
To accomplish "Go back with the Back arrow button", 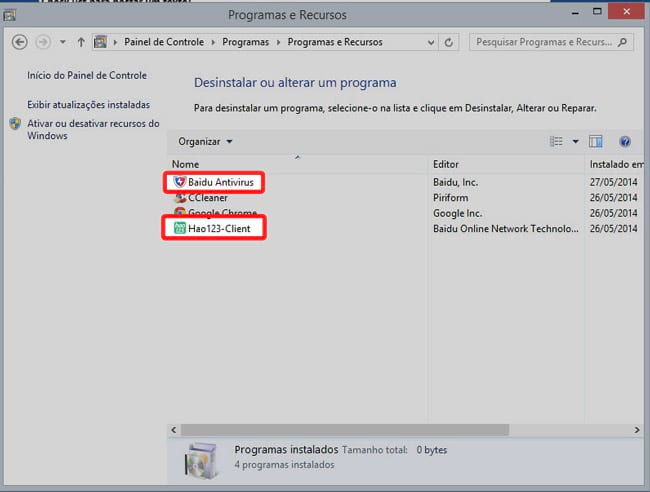I will tap(19, 42).
